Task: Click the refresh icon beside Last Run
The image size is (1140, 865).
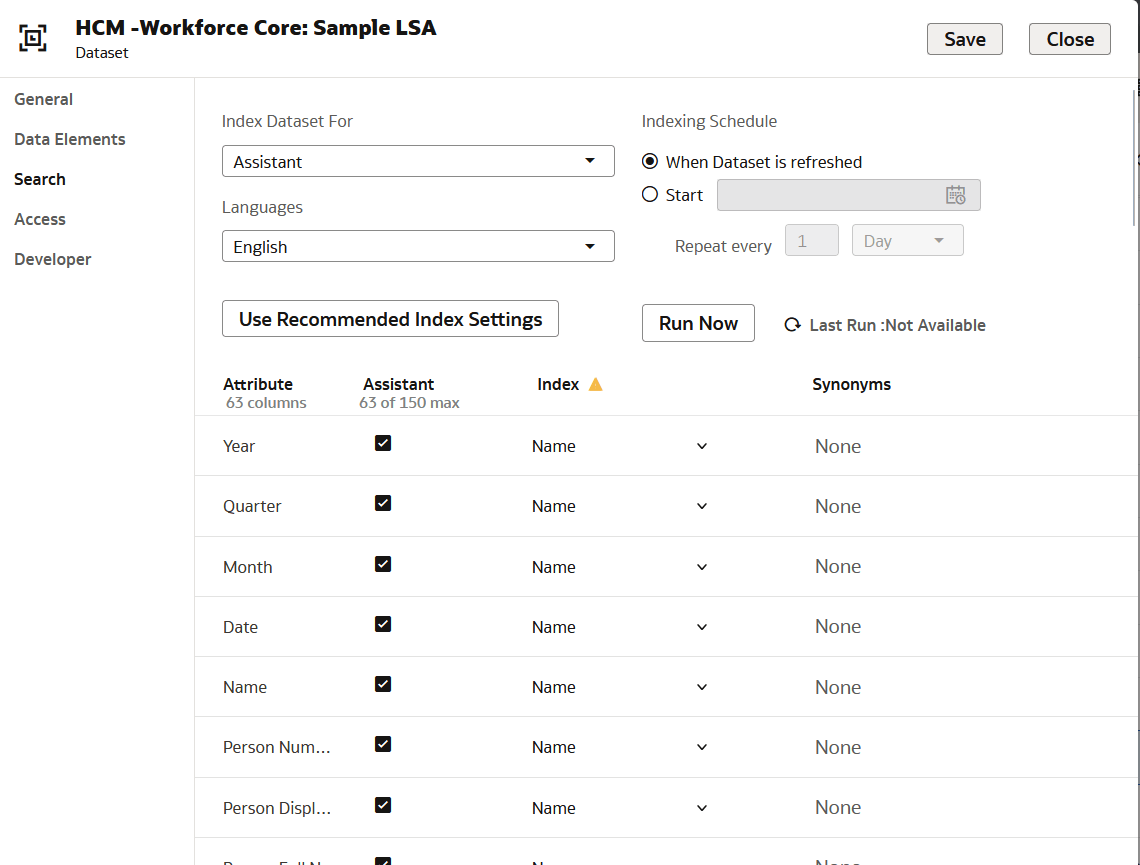Action: click(x=791, y=325)
